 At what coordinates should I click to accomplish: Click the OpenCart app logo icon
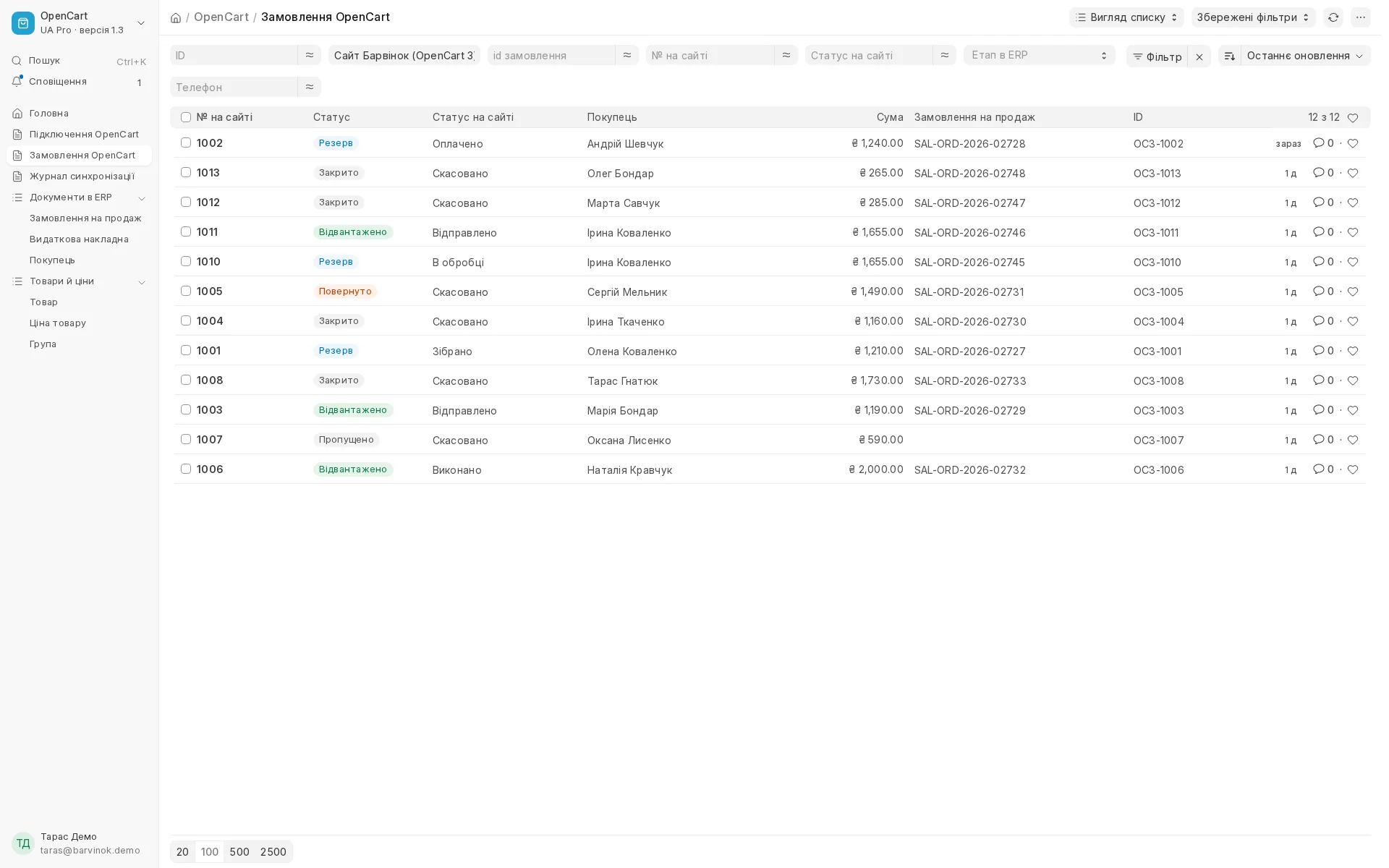(x=23, y=23)
